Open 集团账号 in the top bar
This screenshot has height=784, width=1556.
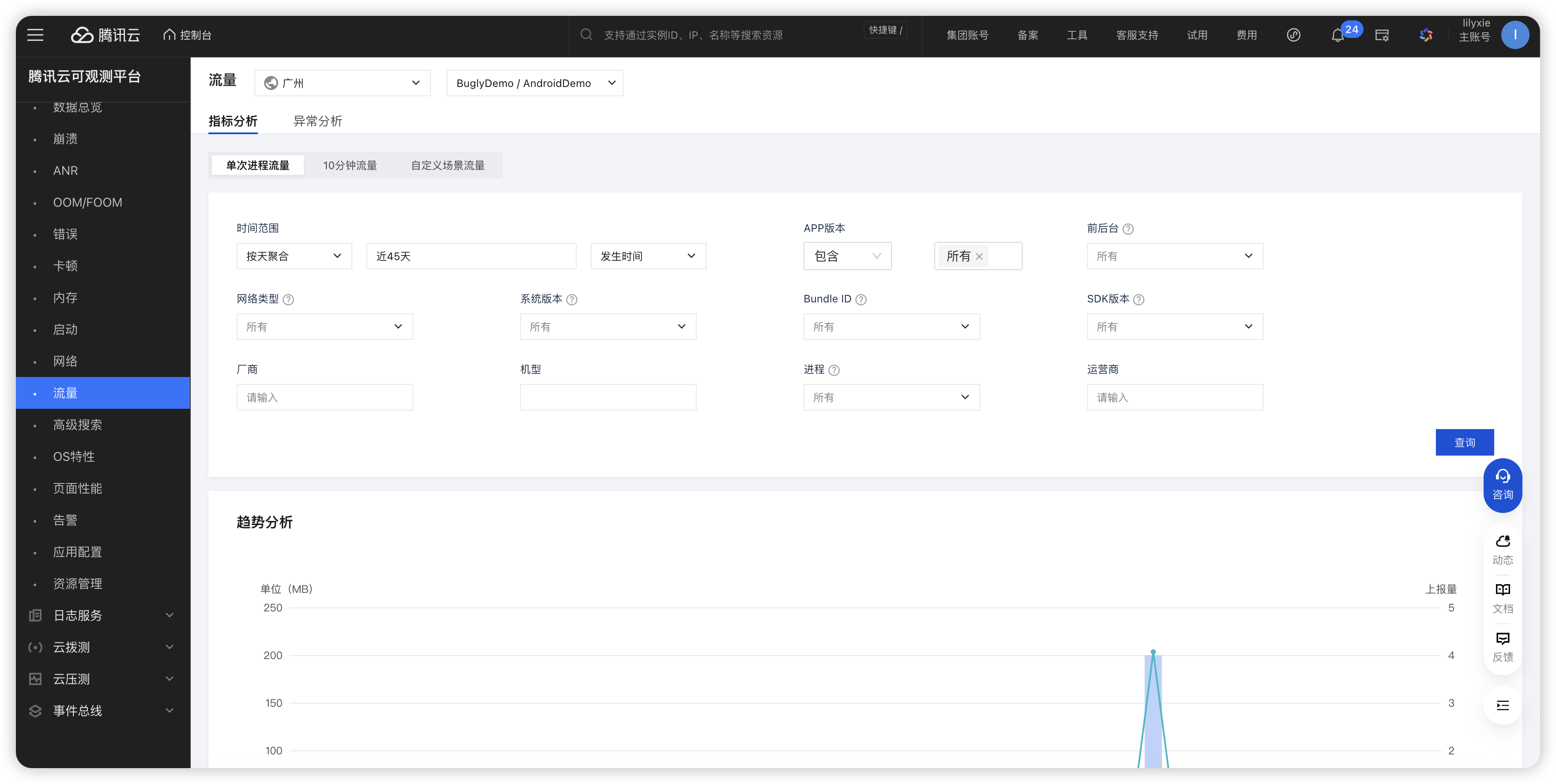coord(967,35)
